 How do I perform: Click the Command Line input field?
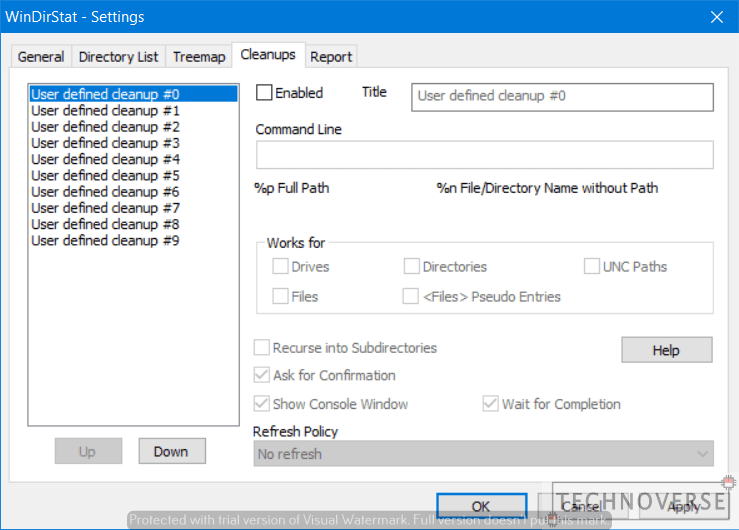click(484, 155)
